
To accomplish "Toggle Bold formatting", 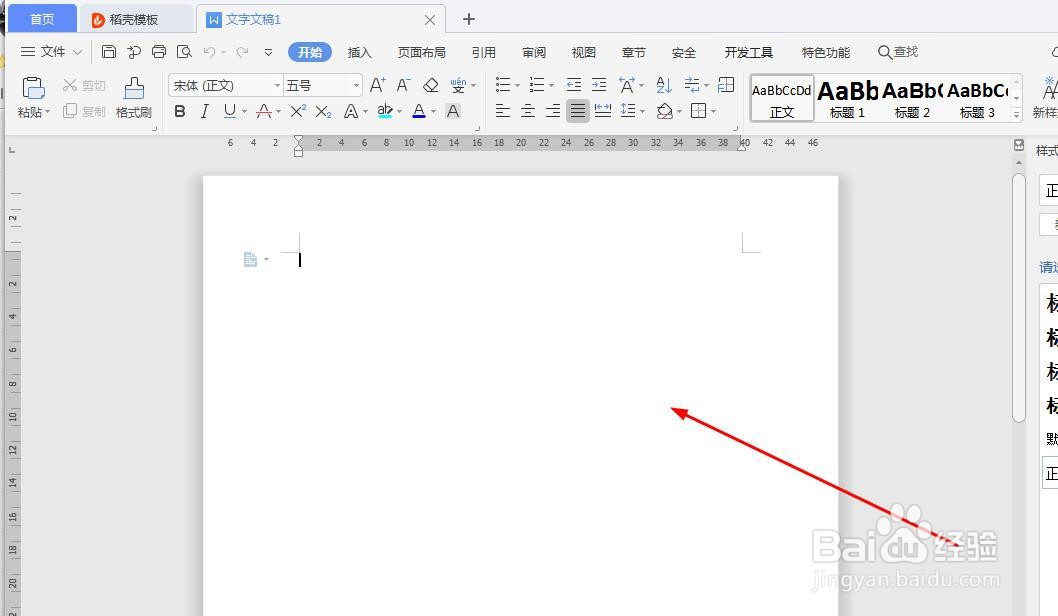I will click(x=179, y=111).
